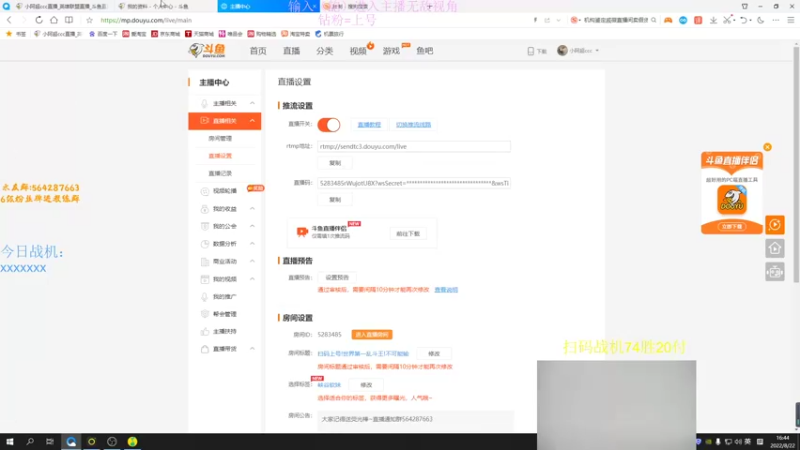Open 视频轮播 in the sidebar
The image size is (800, 450).
tap(224, 191)
